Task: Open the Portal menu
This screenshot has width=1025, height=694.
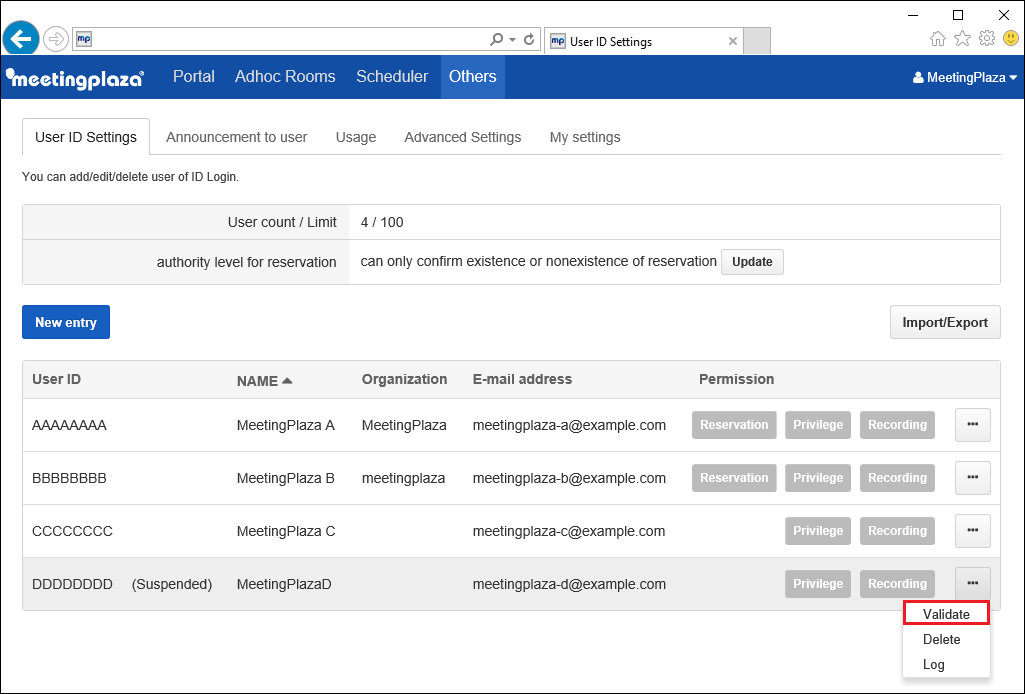Action: coord(193,76)
